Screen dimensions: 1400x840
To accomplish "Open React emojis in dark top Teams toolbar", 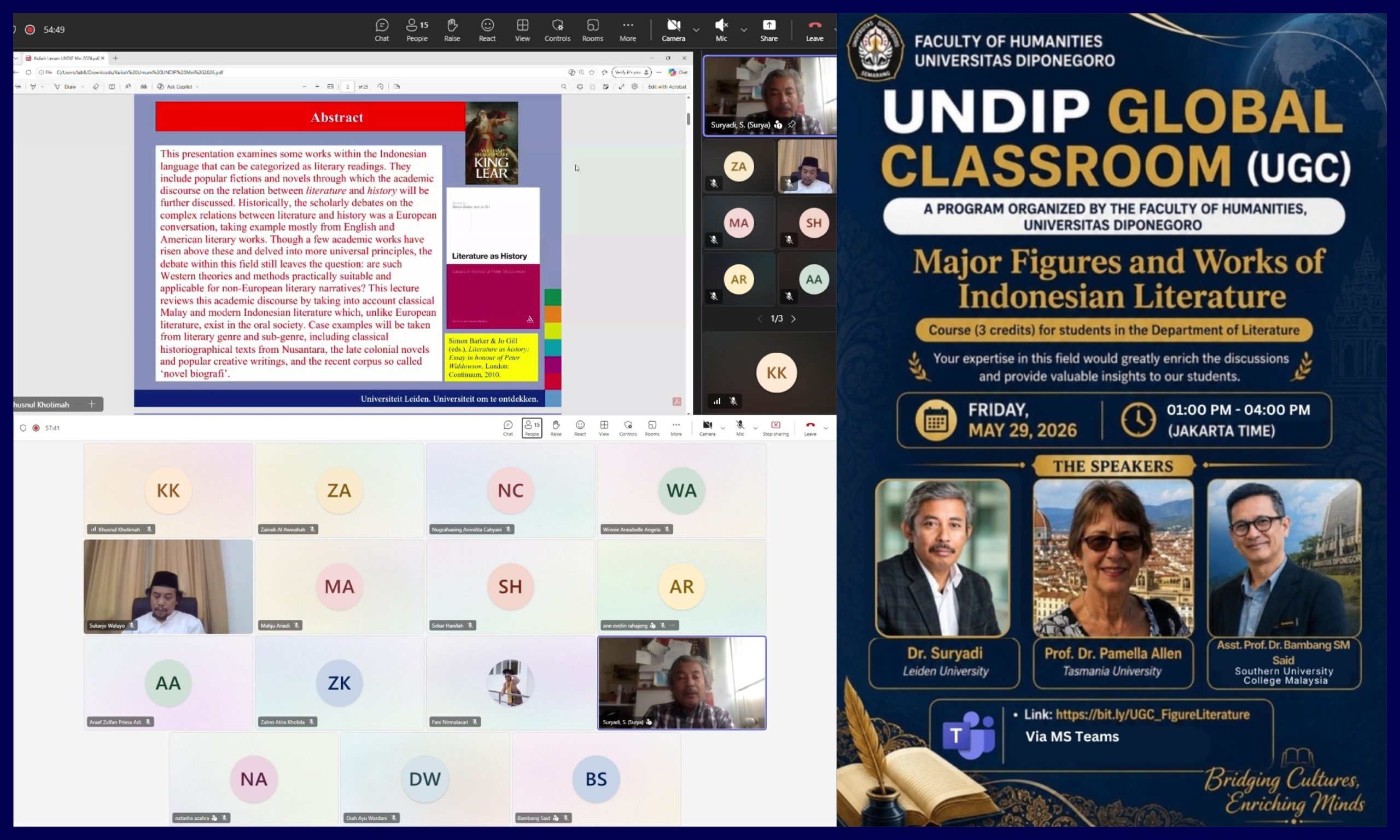I will 487,30.
